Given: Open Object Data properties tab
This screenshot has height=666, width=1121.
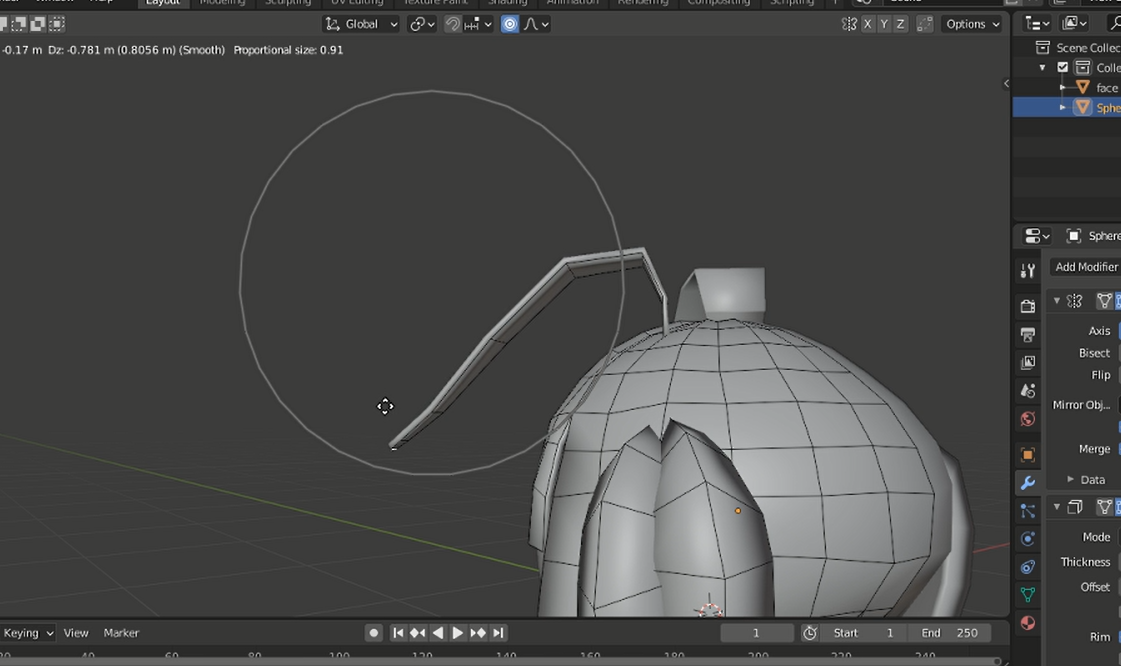Looking at the screenshot, I should 1028,595.
